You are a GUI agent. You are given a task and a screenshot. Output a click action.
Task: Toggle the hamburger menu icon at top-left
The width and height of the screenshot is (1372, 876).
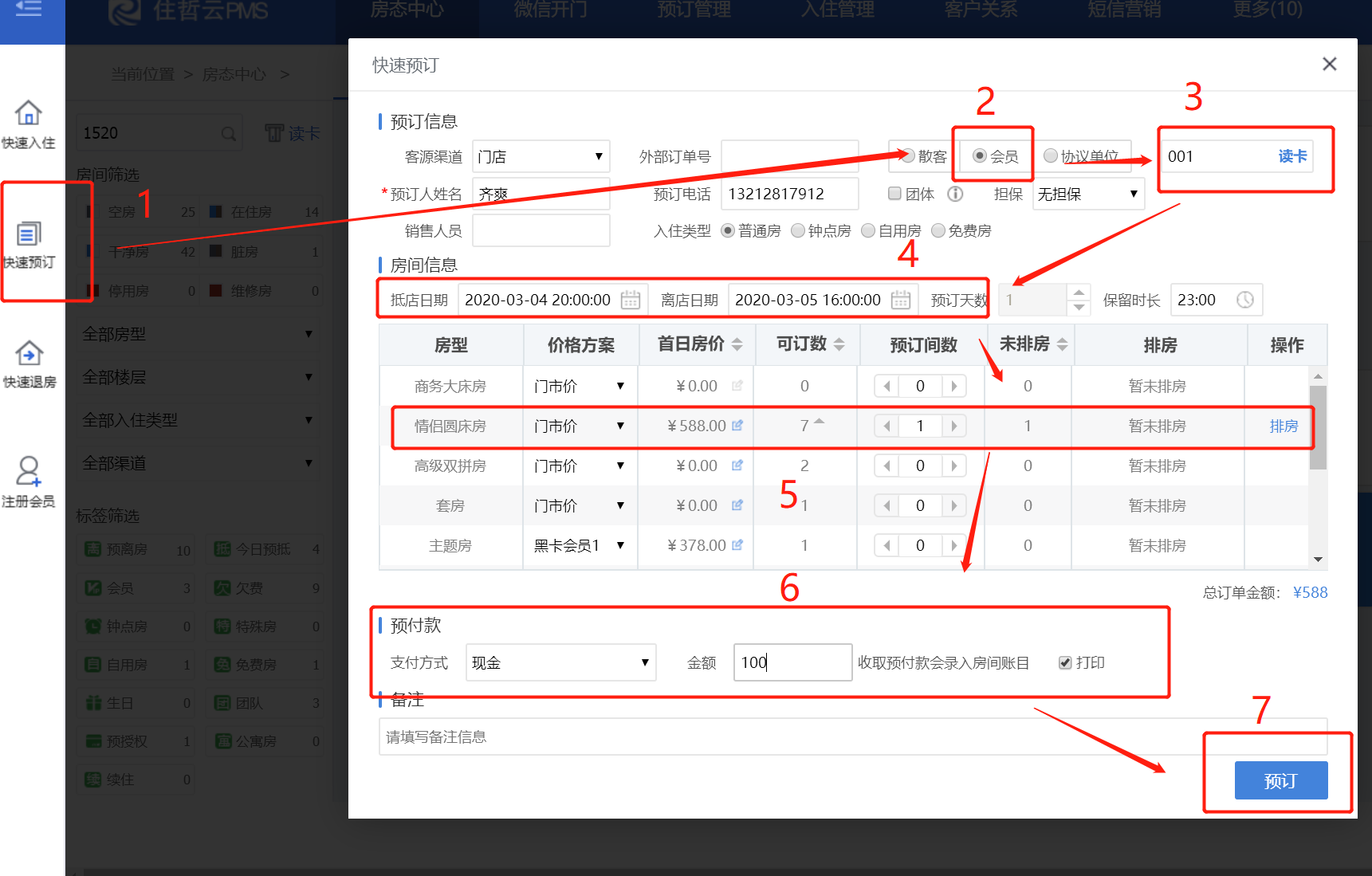click(28, 9)
